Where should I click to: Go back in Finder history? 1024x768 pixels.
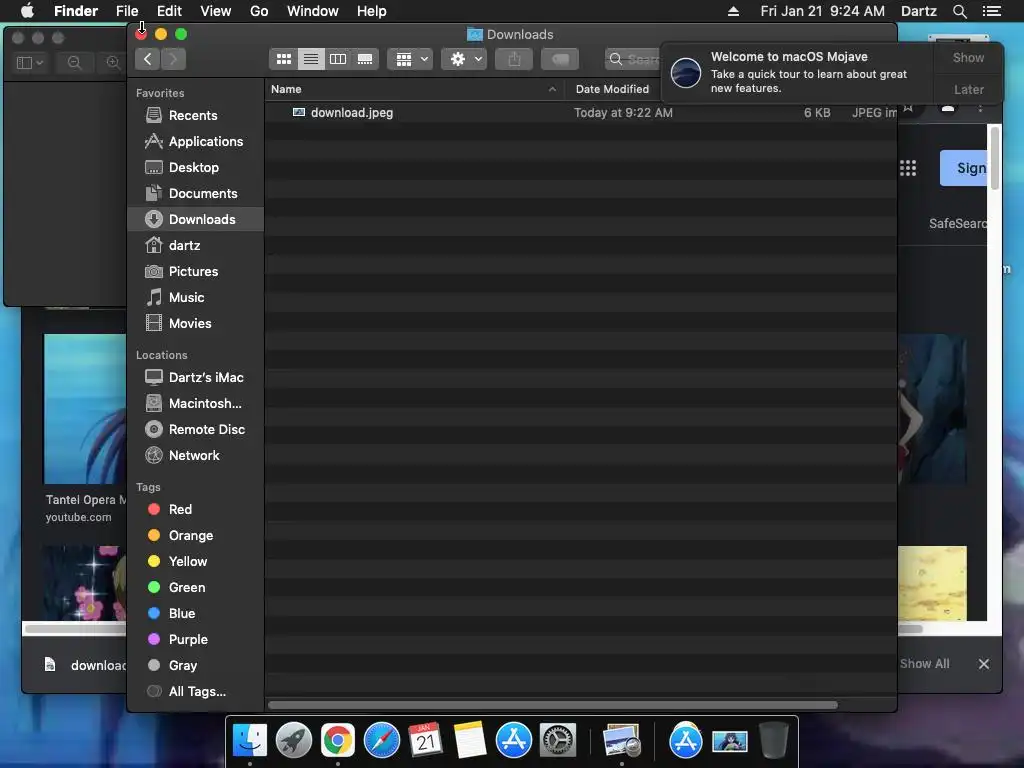(148, 59)
